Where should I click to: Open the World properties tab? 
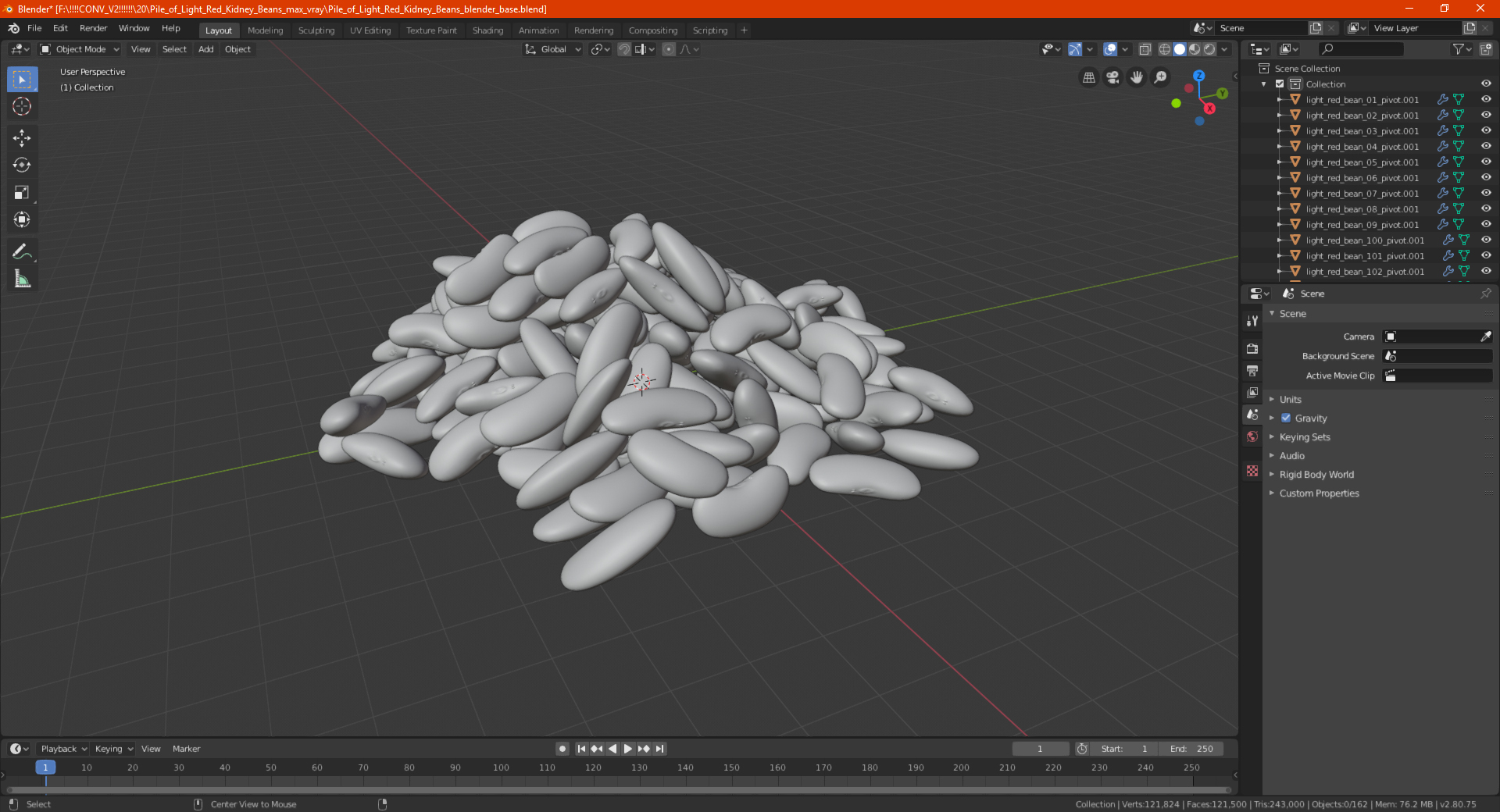point(1252,436)
